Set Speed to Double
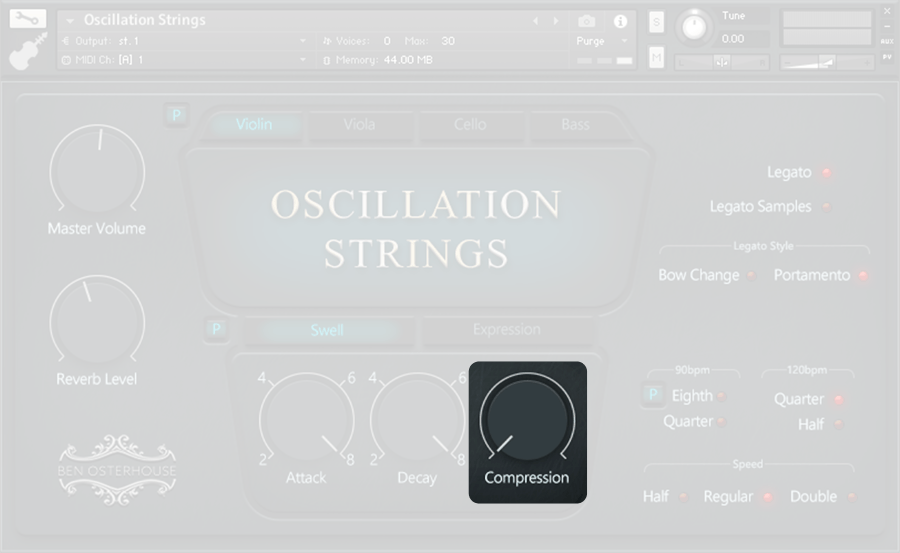Screen dimensions: 900x553 pyautogui.click(x=852, y=497)
